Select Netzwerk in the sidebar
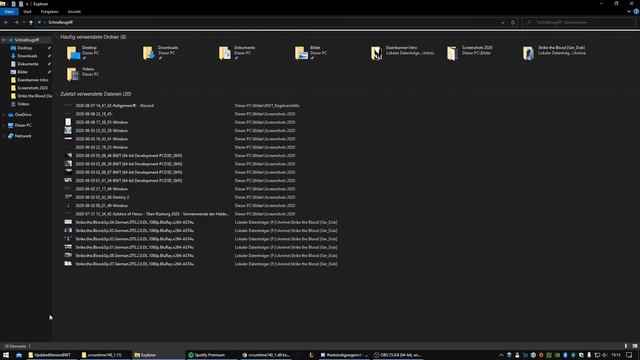This screenshot has height=360, width=640. (x=23, y=136)
